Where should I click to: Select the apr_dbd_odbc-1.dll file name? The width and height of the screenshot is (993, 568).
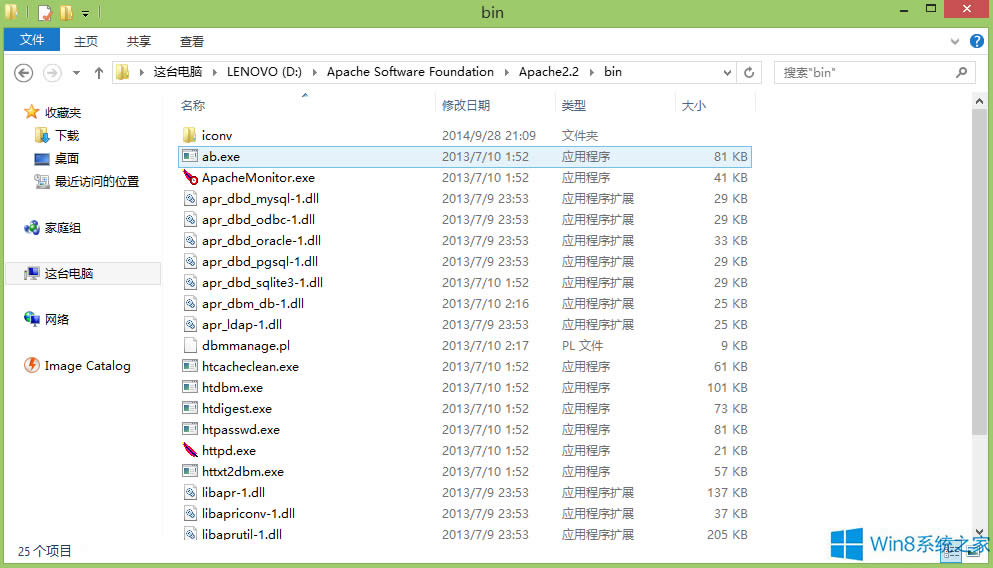258,219
